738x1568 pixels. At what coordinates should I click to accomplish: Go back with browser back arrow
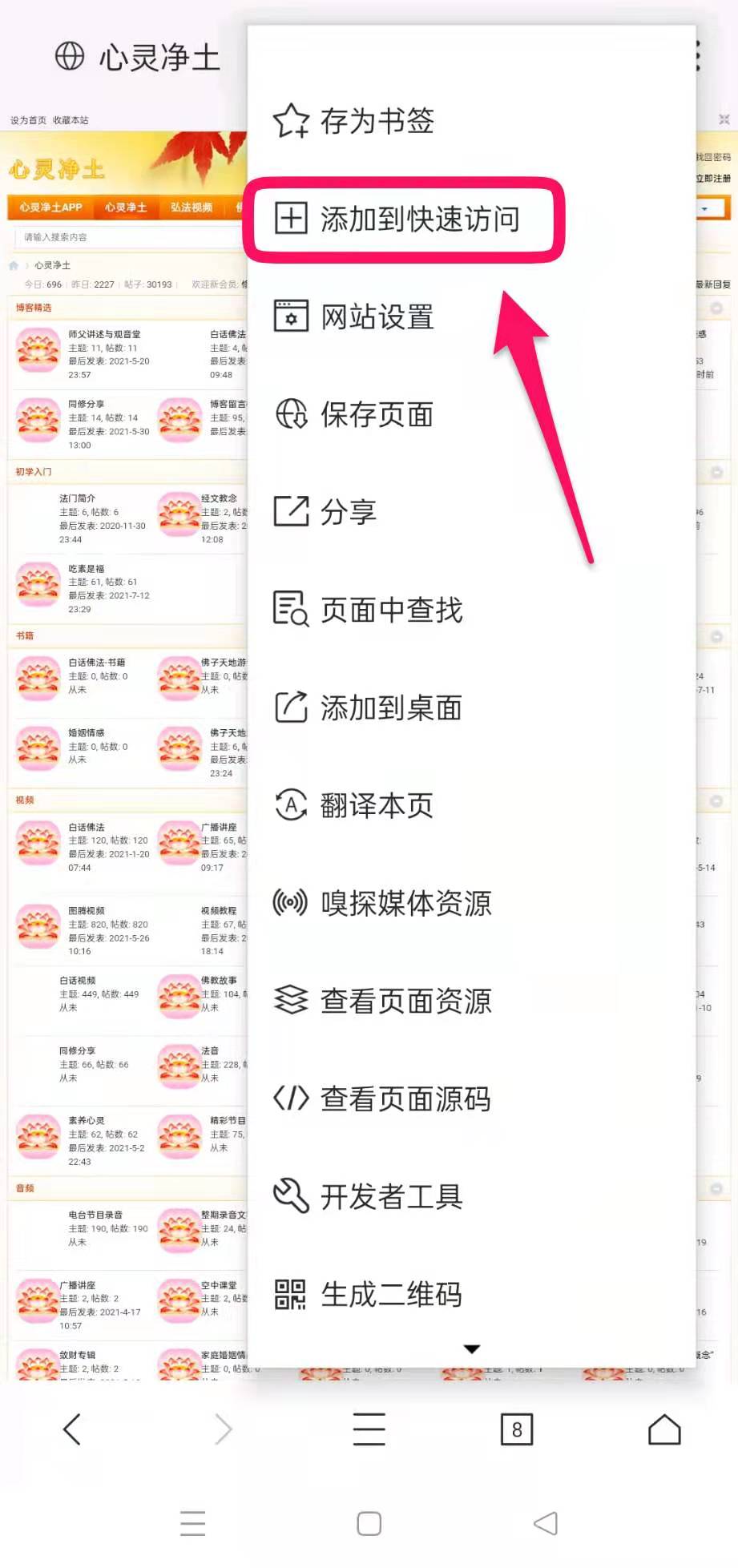click(x=72, y=1429)
